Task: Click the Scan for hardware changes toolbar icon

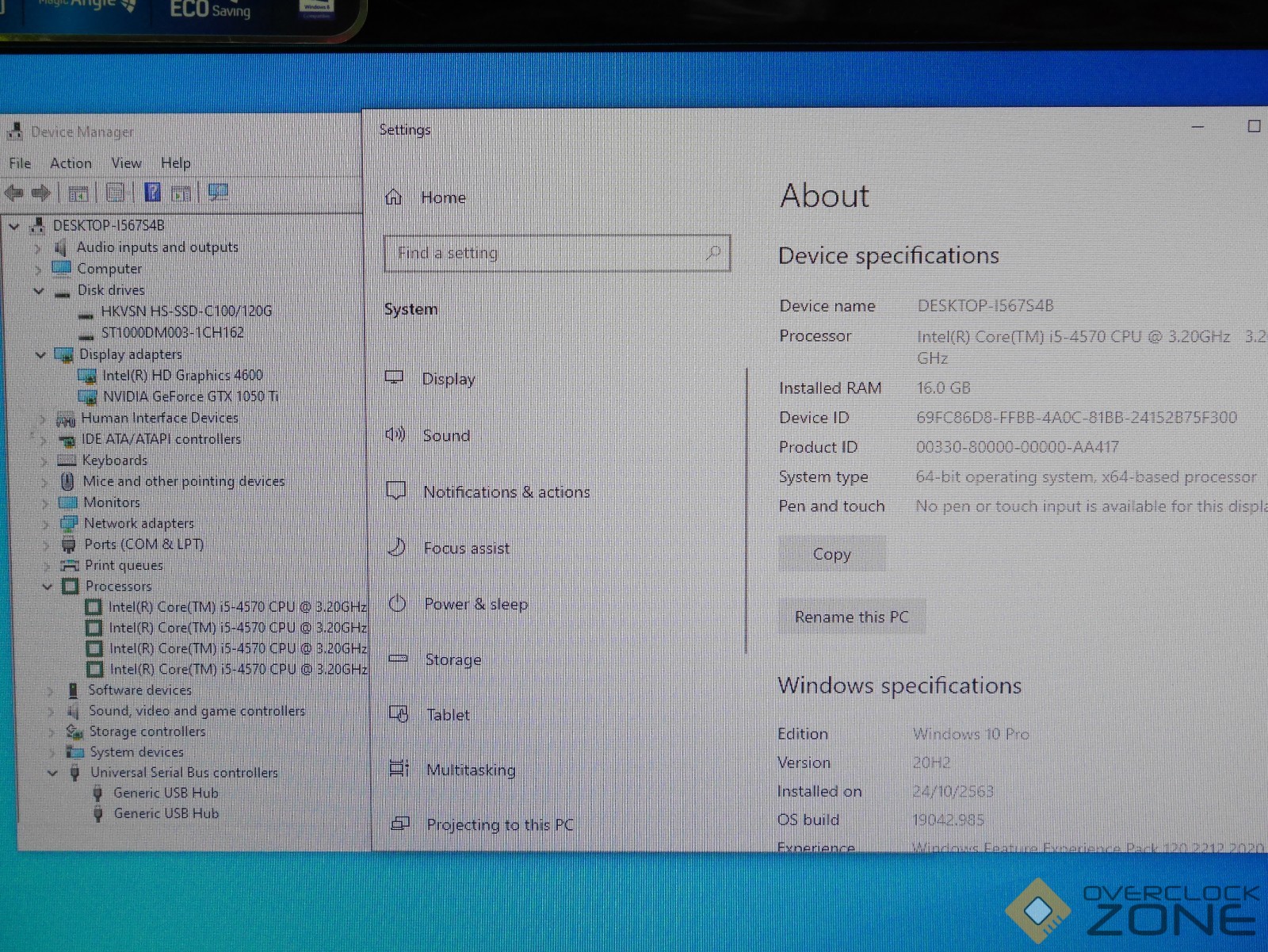Action: click(x=217, y=193)
